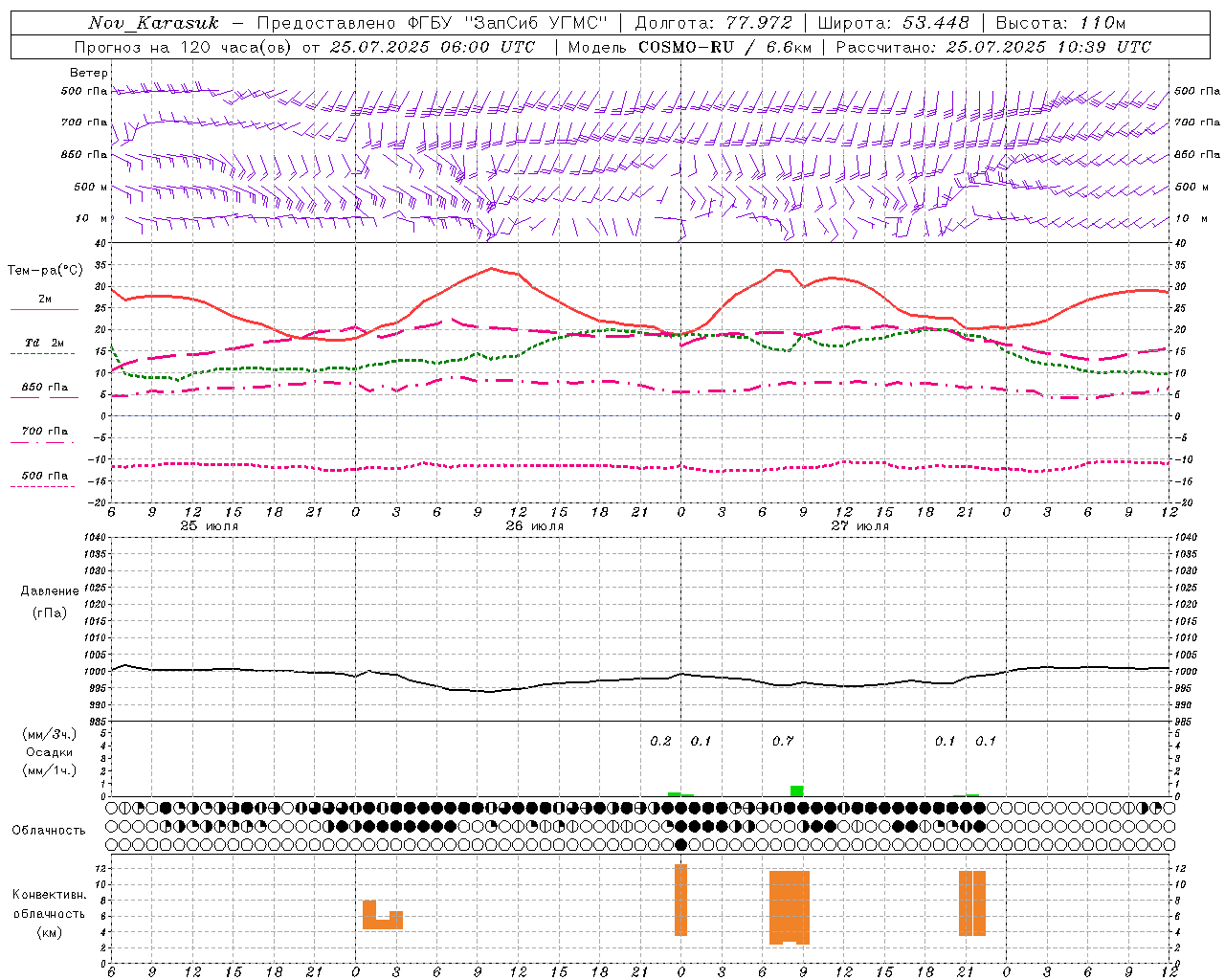Select the (мм/1ч.) precipitation unit label
Viewport: 1225px width, 980px height.
50,770
